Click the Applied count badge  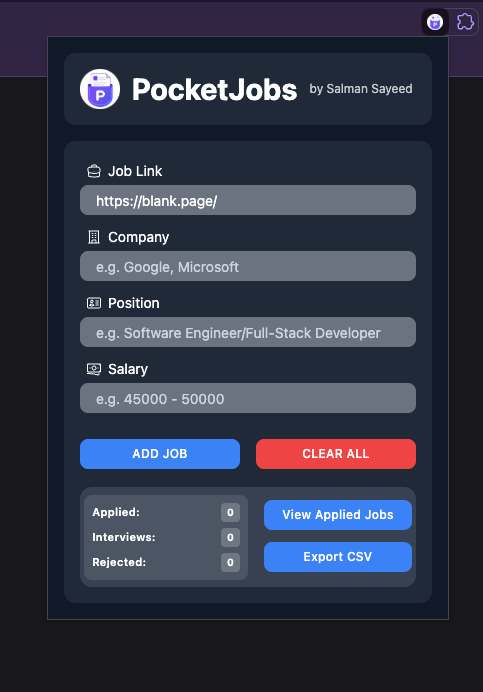point(230,512)
